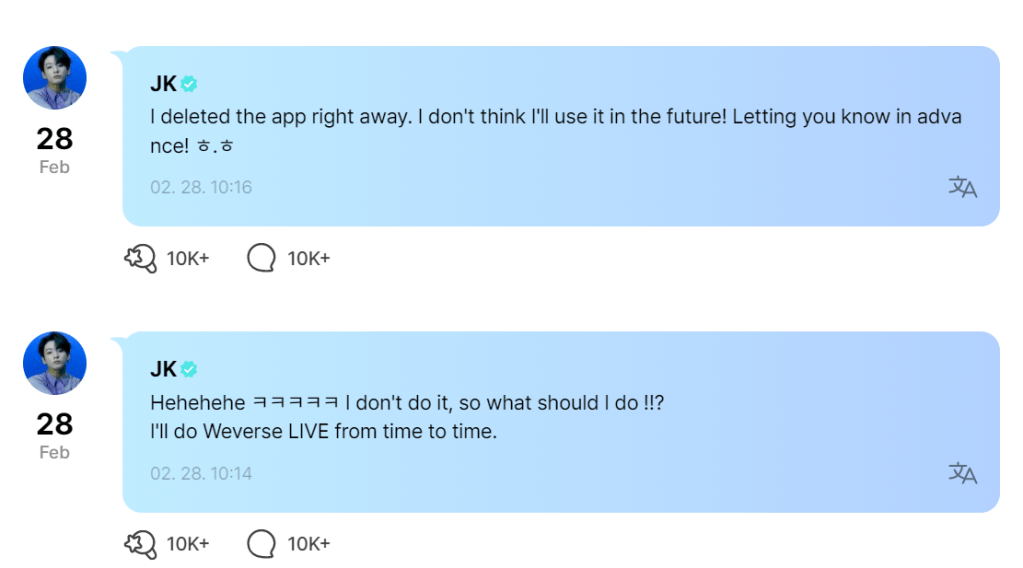The height and width of the screenshot is (568, 1023).
Task: Click verified badge on the 10:16 post
Action: [x=189, y=84]
